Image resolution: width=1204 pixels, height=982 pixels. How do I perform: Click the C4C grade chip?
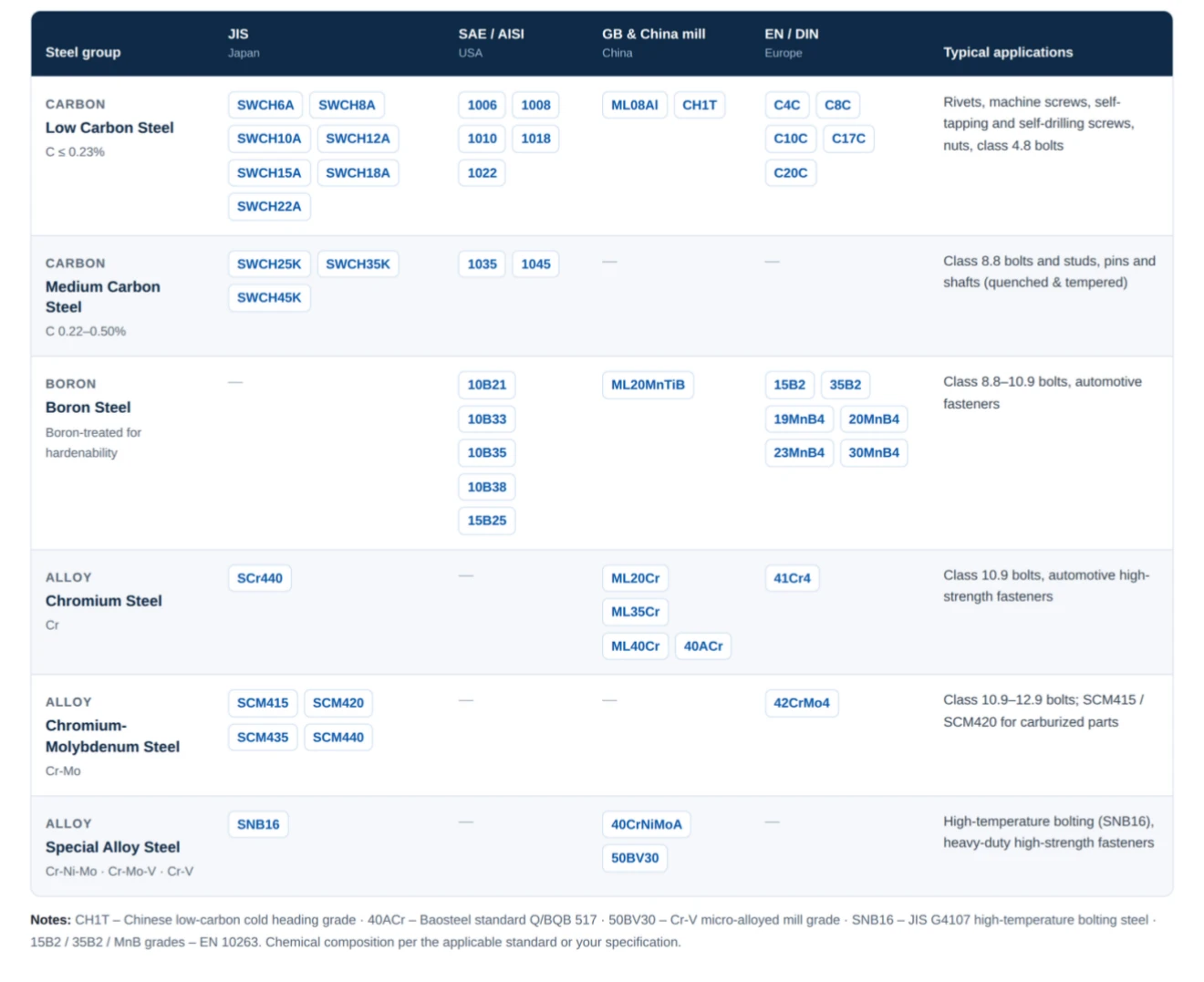coord(787,105)
